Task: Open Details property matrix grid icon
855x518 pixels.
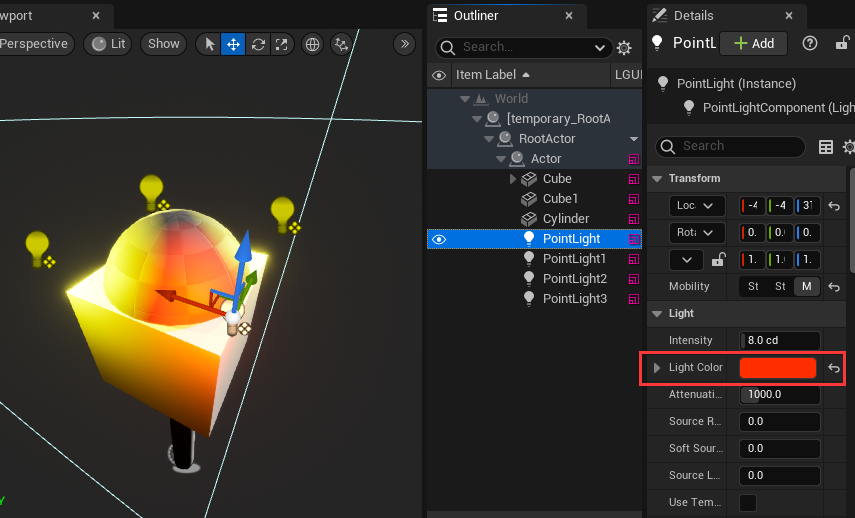Action: point(826,147)
